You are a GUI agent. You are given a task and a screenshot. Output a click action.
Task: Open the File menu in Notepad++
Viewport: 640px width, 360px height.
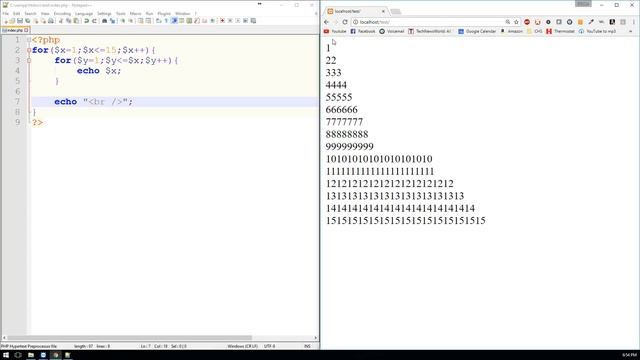coord(5,13)
